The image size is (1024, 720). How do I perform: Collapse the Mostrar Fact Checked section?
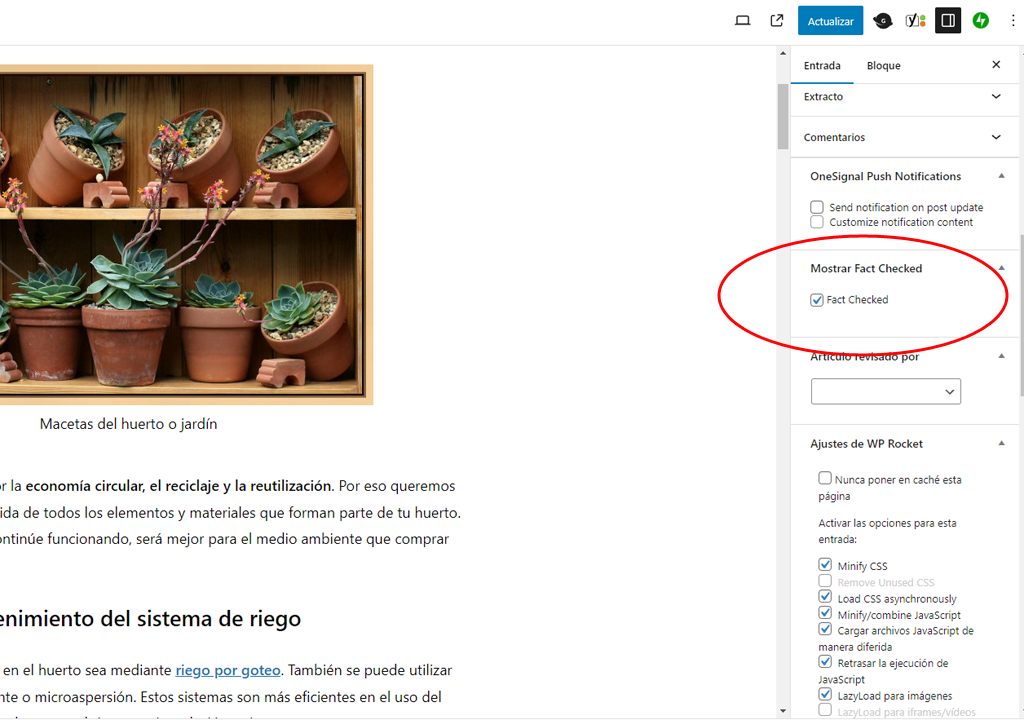click(x=1001, y=268)
